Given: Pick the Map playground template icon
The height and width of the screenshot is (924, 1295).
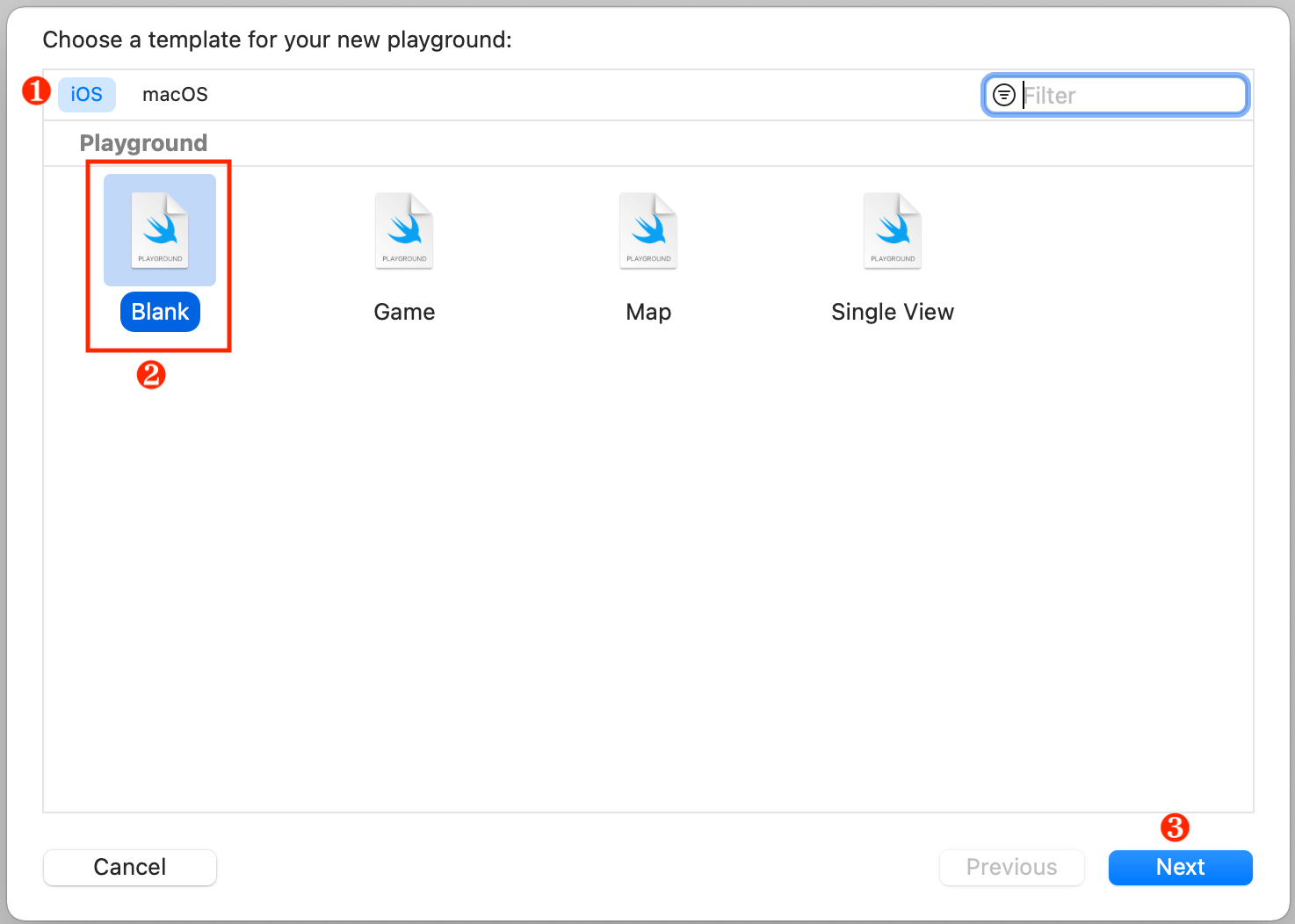Looking at the screenshot, I should pos(648,230).
